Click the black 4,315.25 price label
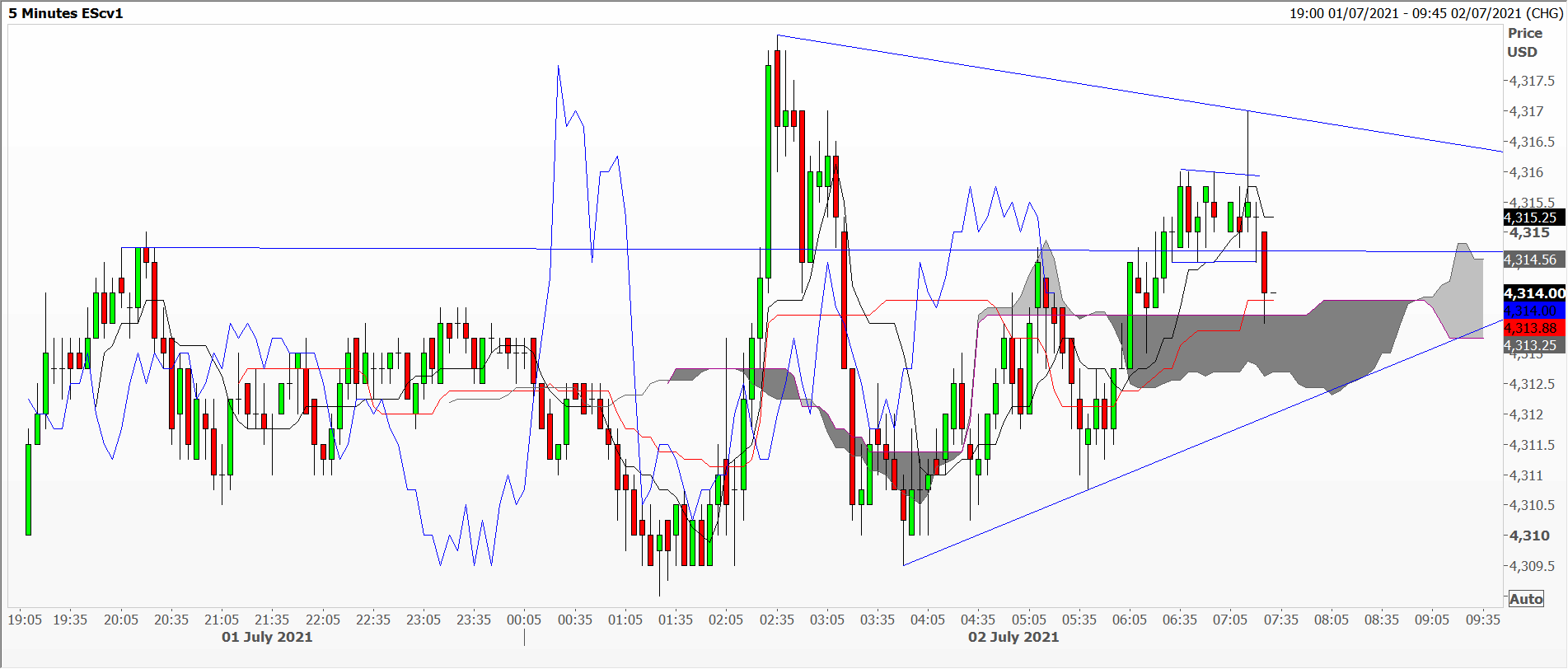 [1533, 218]
